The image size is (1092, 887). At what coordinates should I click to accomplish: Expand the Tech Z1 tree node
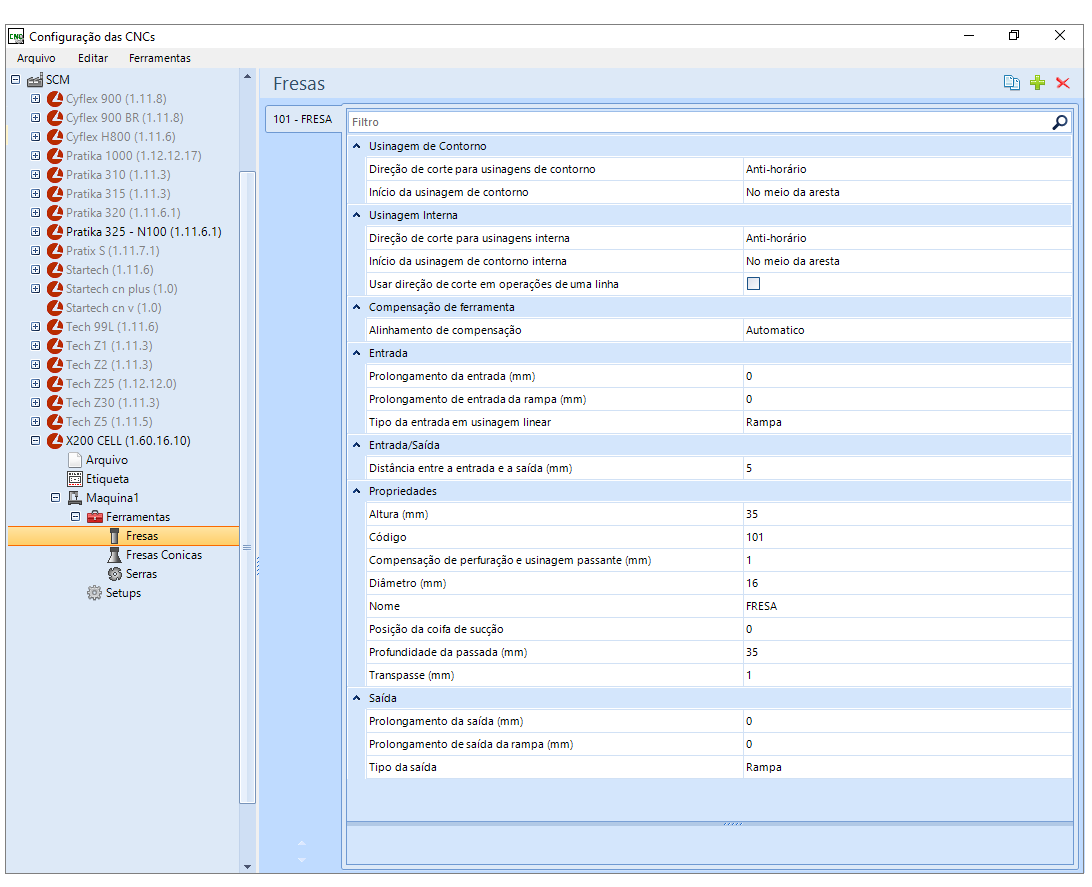(36, 346)
